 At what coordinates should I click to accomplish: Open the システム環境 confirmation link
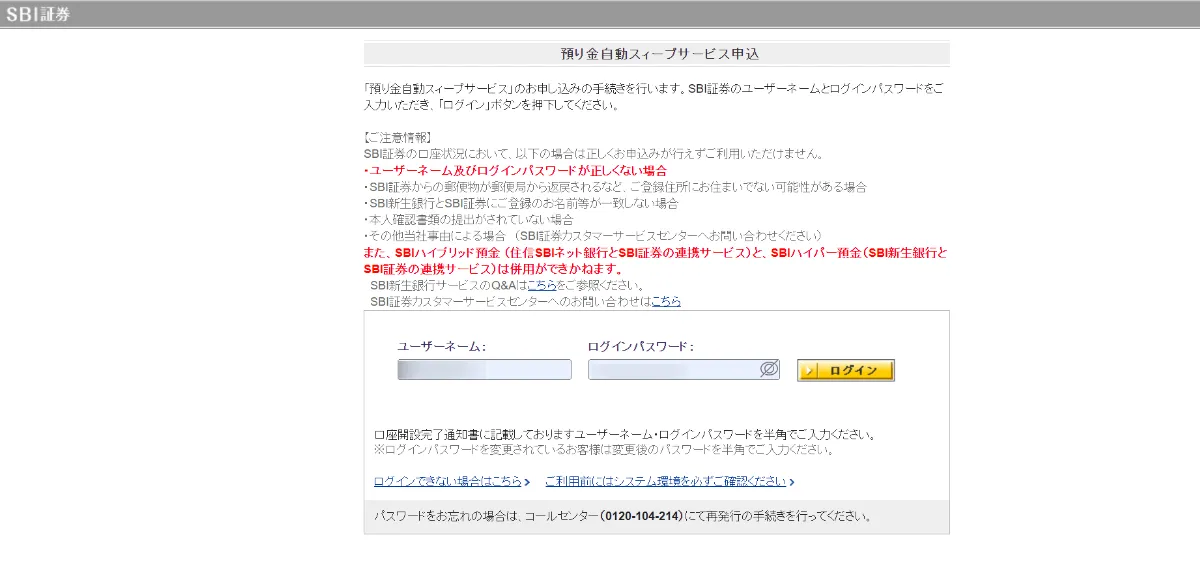[x=665, y=481]
